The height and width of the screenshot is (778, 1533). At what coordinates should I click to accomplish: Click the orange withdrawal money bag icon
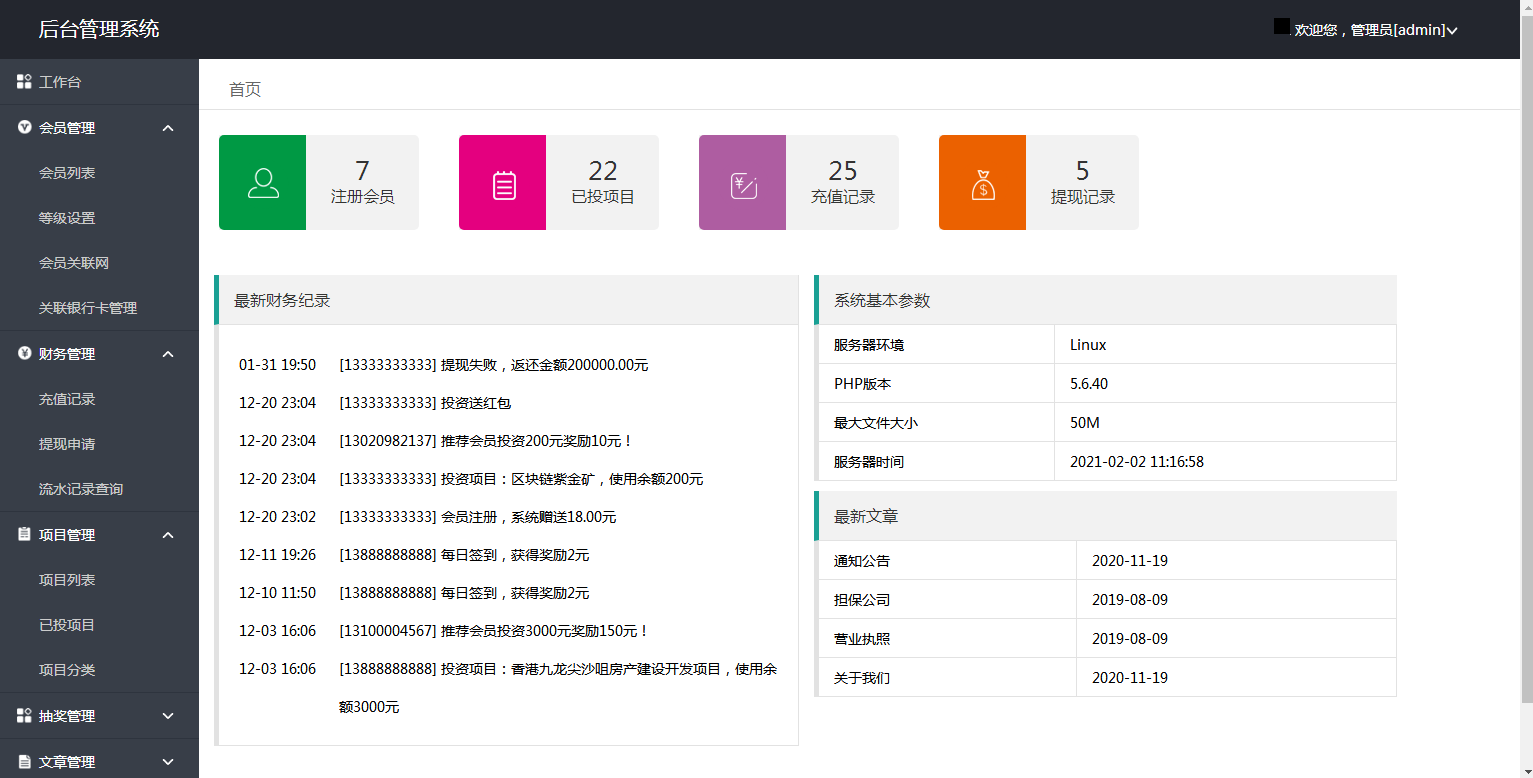(982, 182)
